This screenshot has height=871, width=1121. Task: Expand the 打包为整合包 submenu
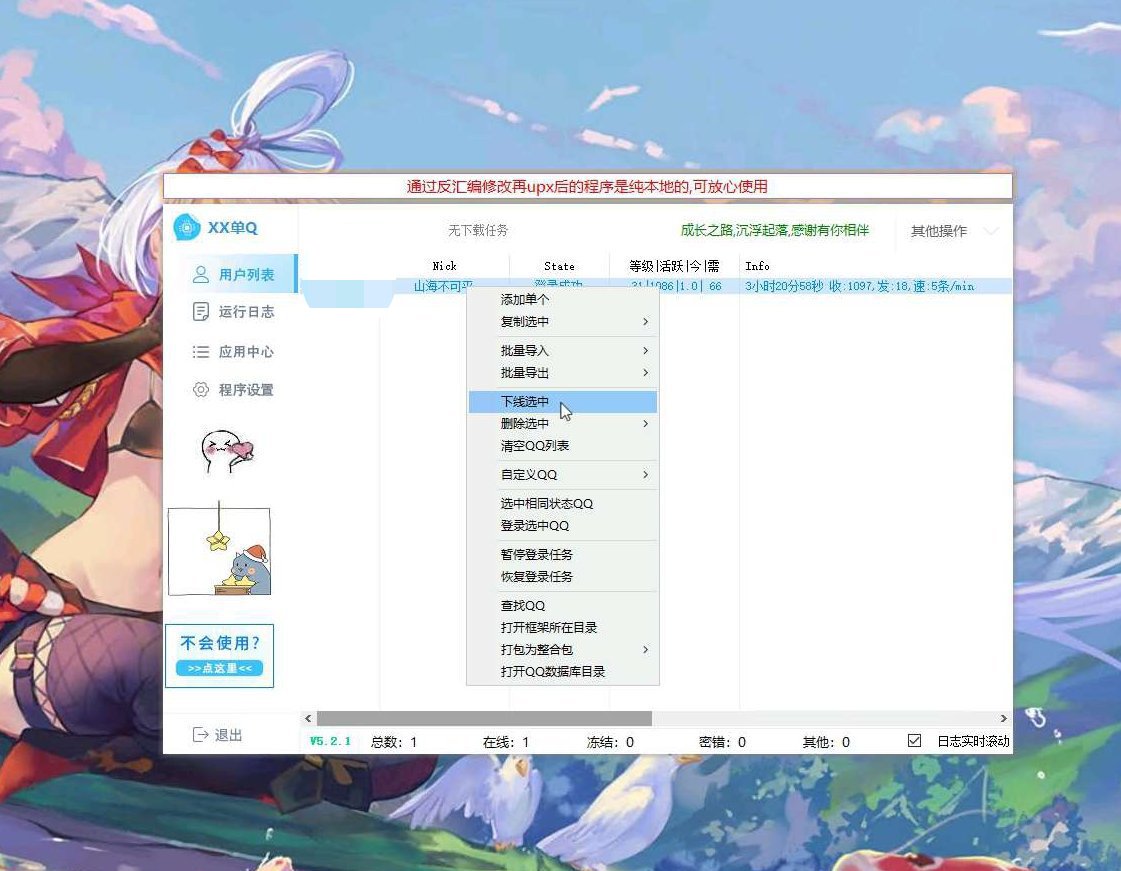[645, 650]
